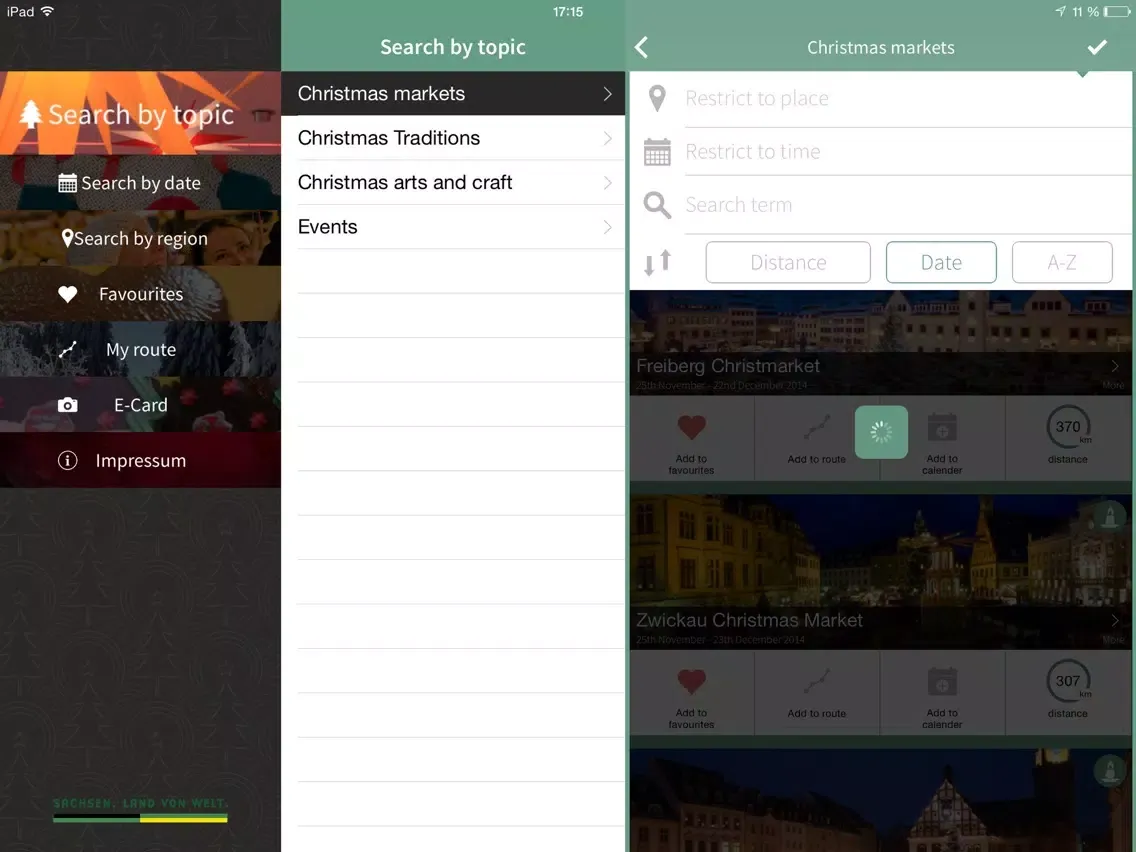Tap the Sachsen Land von Welt logo
This screenshot has height=852, width=1136.
click(x=140, y=810)
